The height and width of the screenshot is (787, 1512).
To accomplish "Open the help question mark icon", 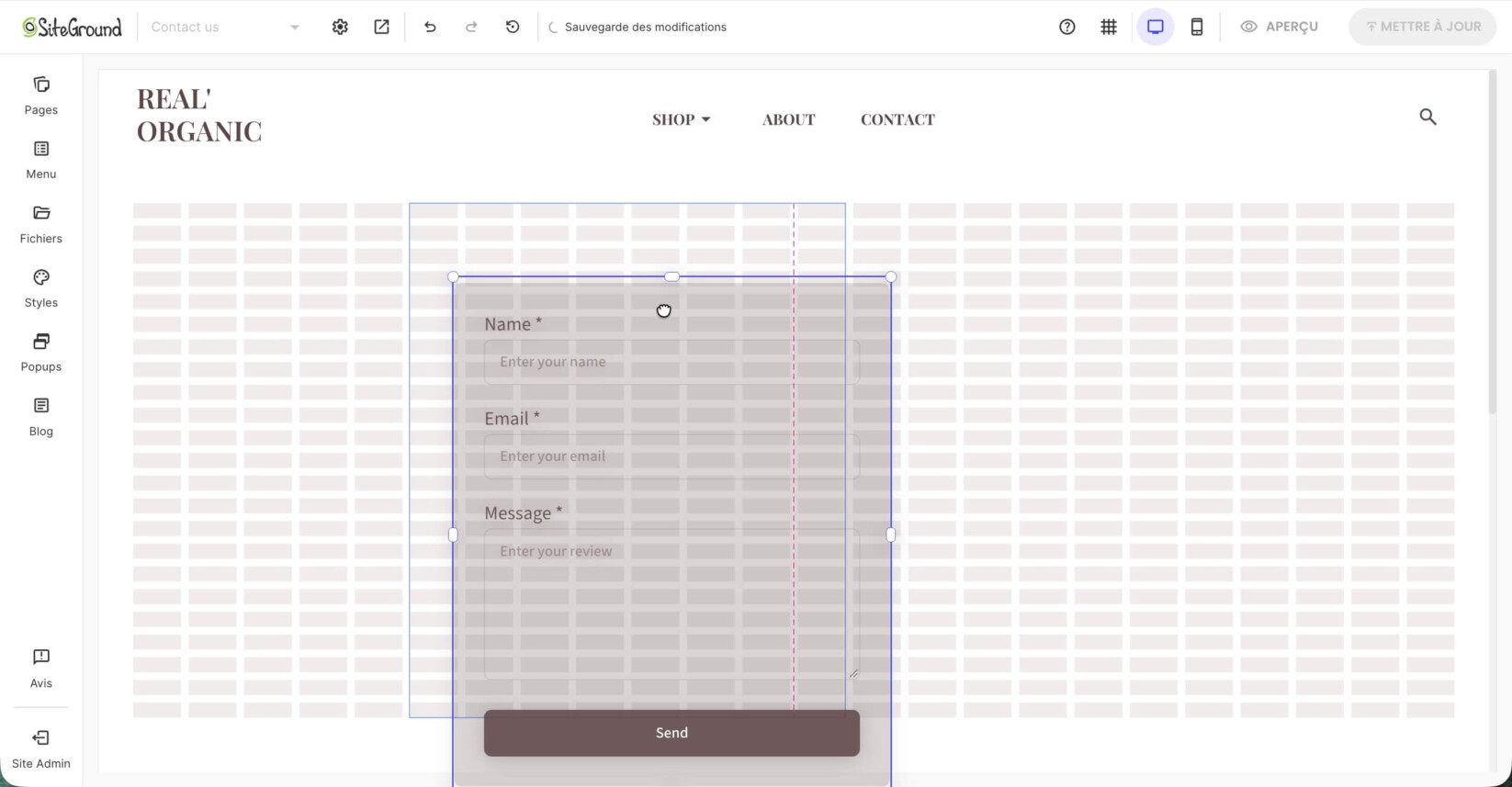I will pyautogui.click(x=1066, y=27).
